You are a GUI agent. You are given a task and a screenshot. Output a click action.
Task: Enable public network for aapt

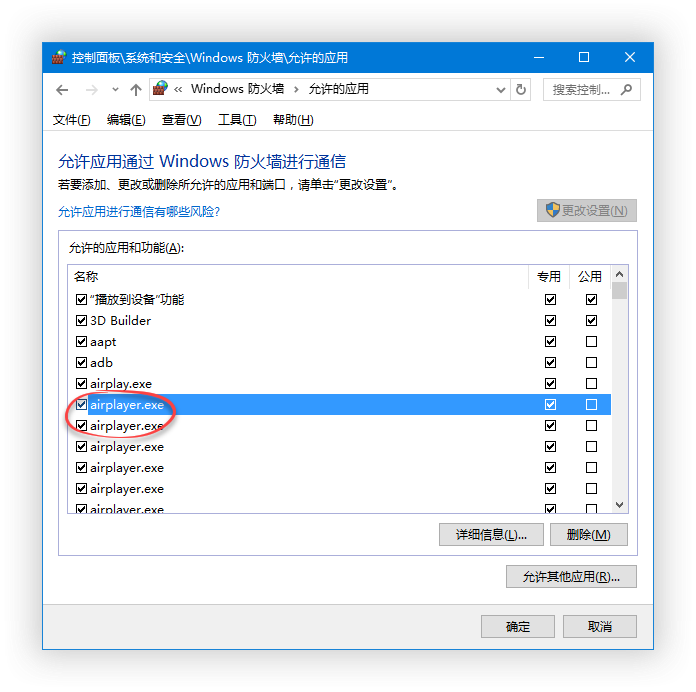click(x=591, y=341)
